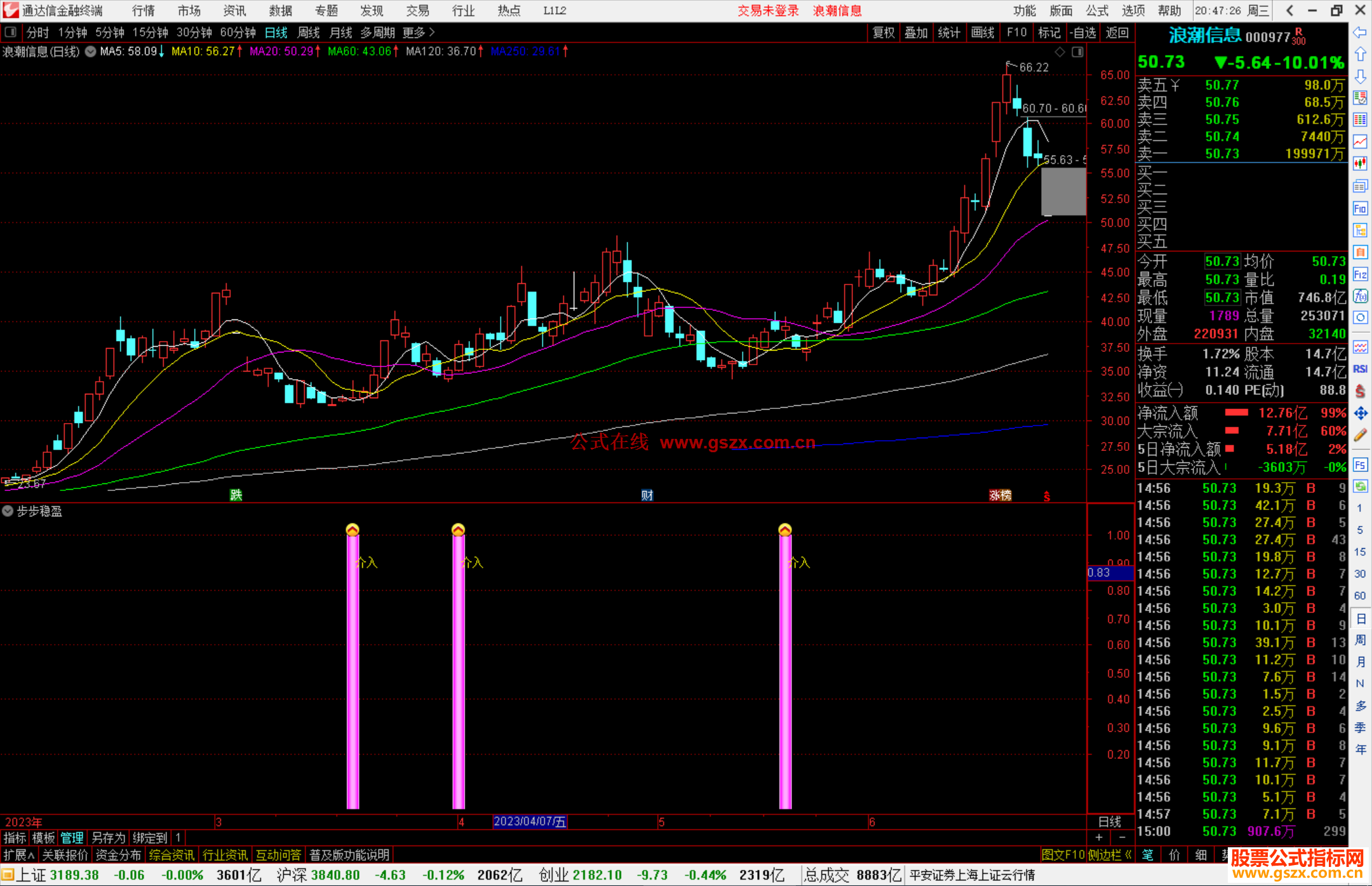Screen dimensions: 1372x886
Task: Open the 市场 menu
Action: click(x=189, y=10)
